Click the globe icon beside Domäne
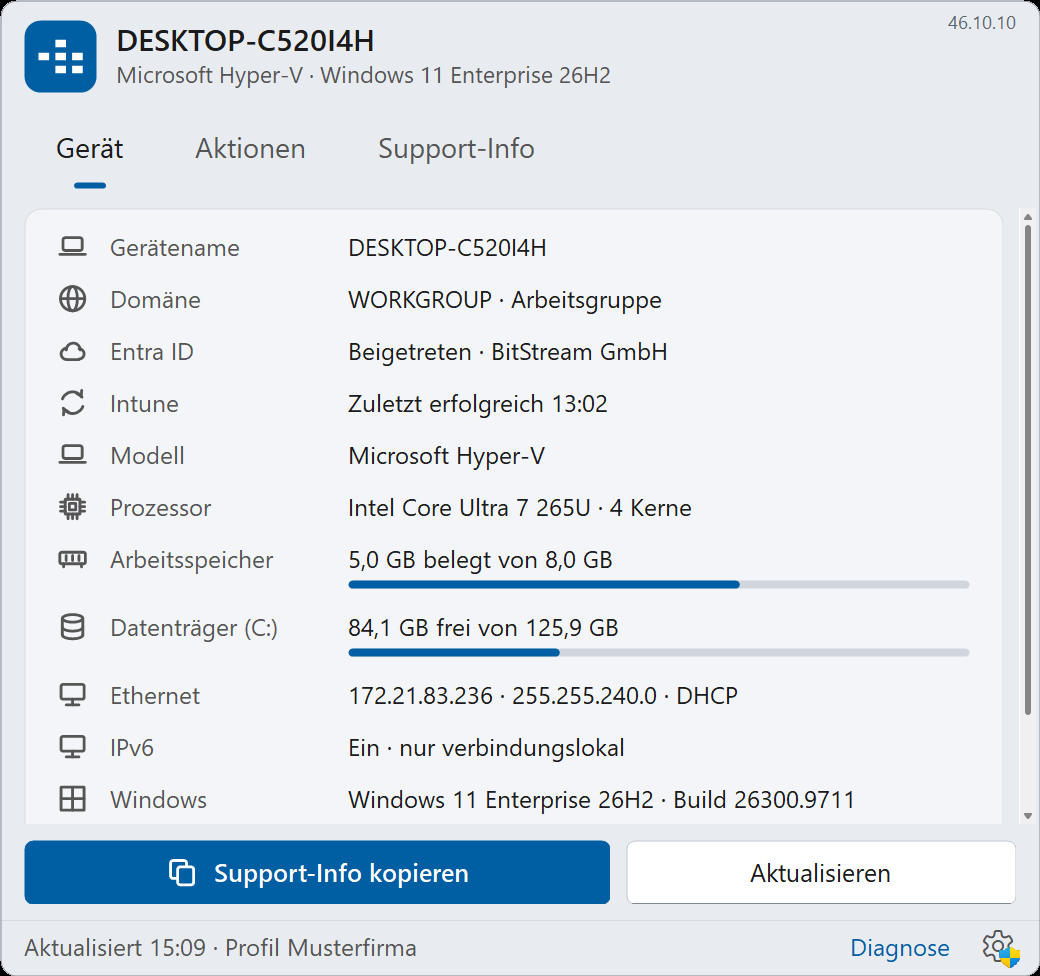Screen dimensions: 1040x976 click(x=72, y=299)
